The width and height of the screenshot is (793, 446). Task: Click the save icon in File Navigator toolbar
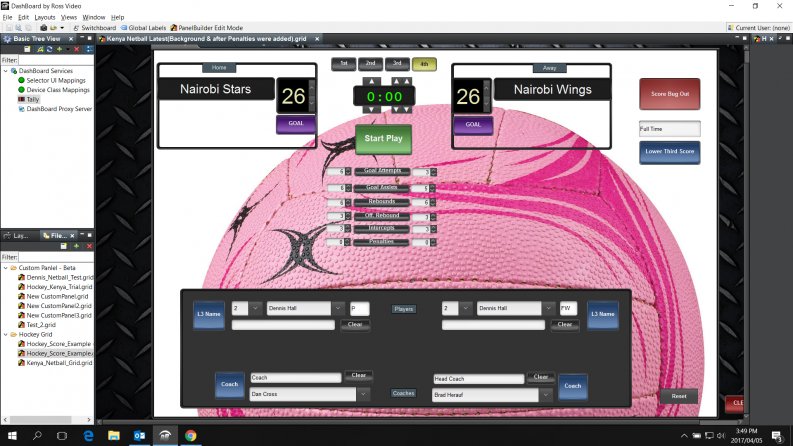click(x=64, y=246)
